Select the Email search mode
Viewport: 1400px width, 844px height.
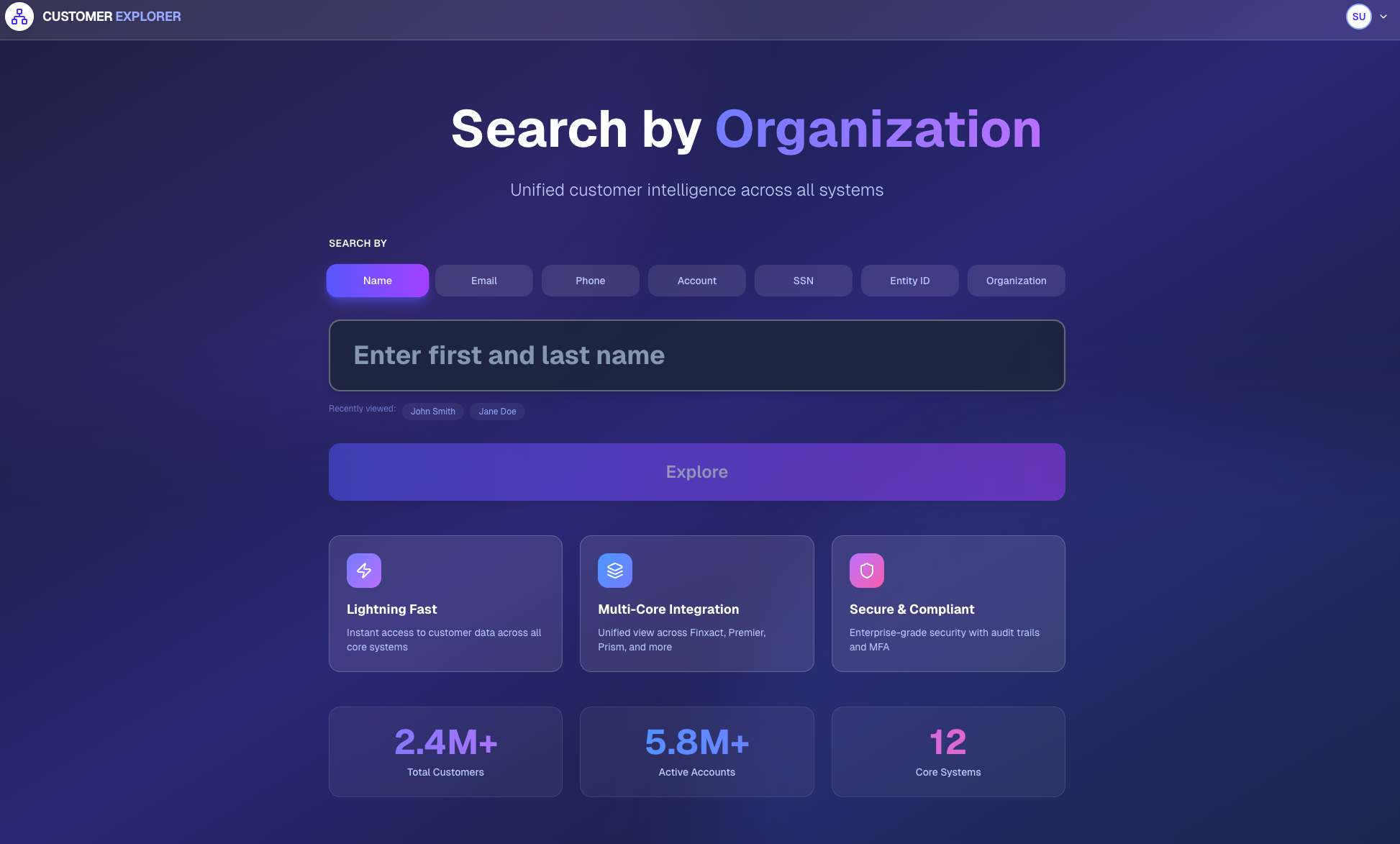(x=483, y=281)
